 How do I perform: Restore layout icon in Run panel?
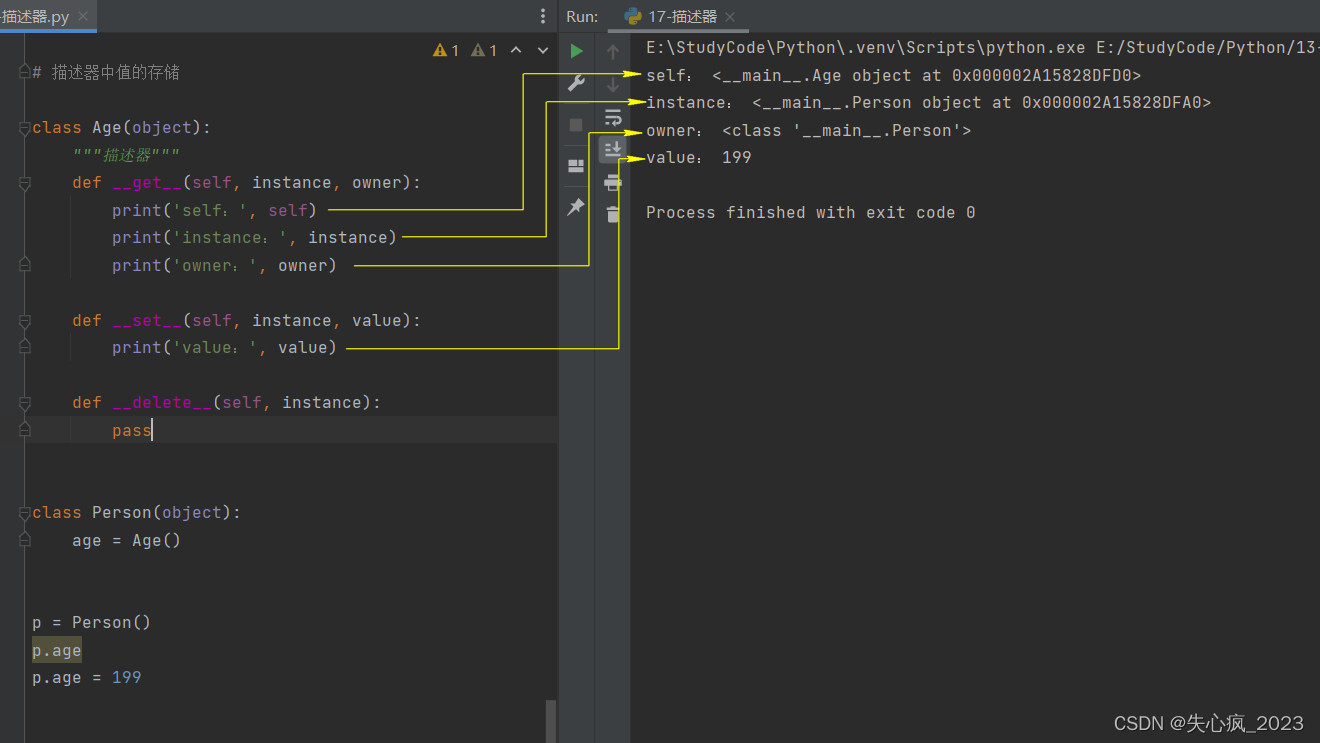point(576,165)
